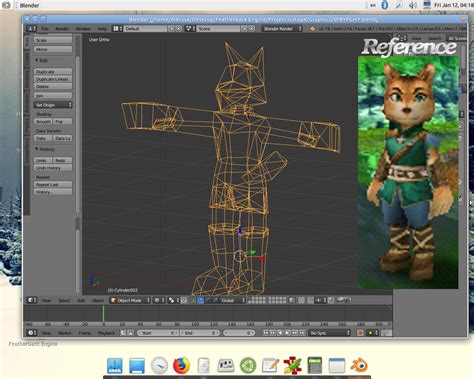Open 3D viewport editor type selector

[x=32, y=300]
